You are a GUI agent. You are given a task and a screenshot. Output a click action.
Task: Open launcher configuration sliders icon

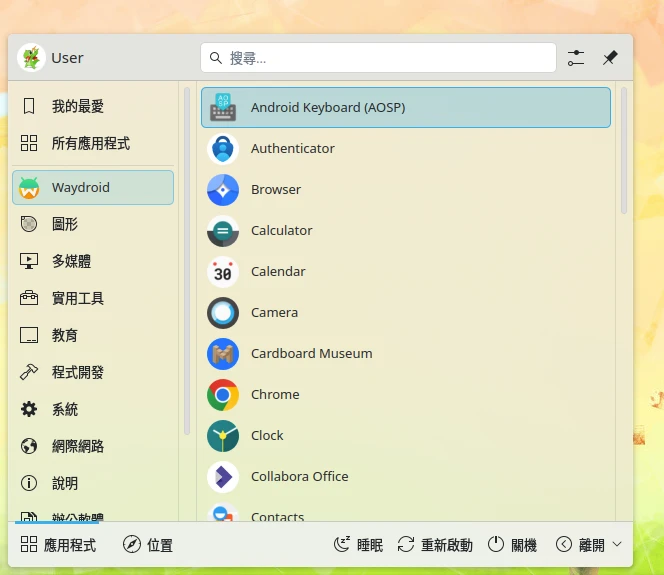[x=576, y=58]
